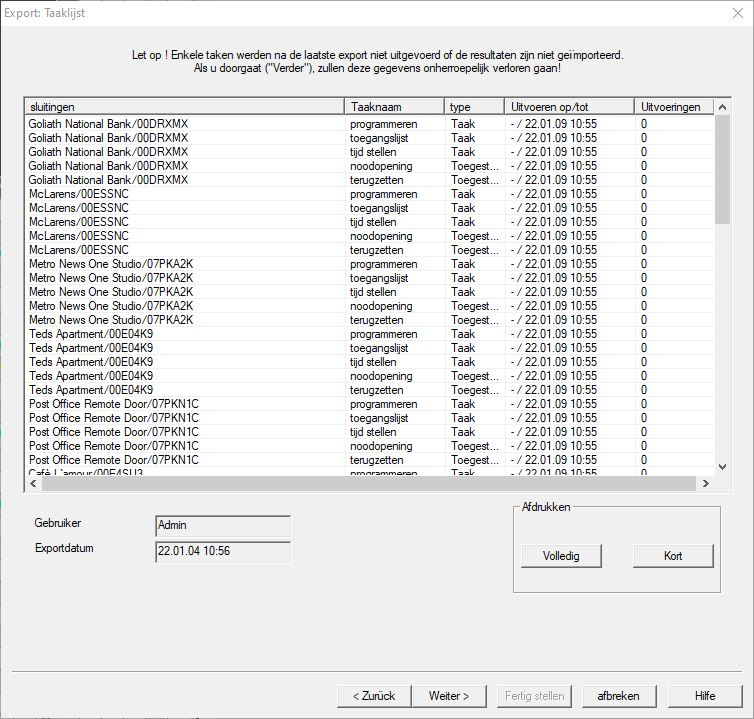Click inside the Gebruiker Admin field
Screen dimensions: 754x719
coord(223,525)
